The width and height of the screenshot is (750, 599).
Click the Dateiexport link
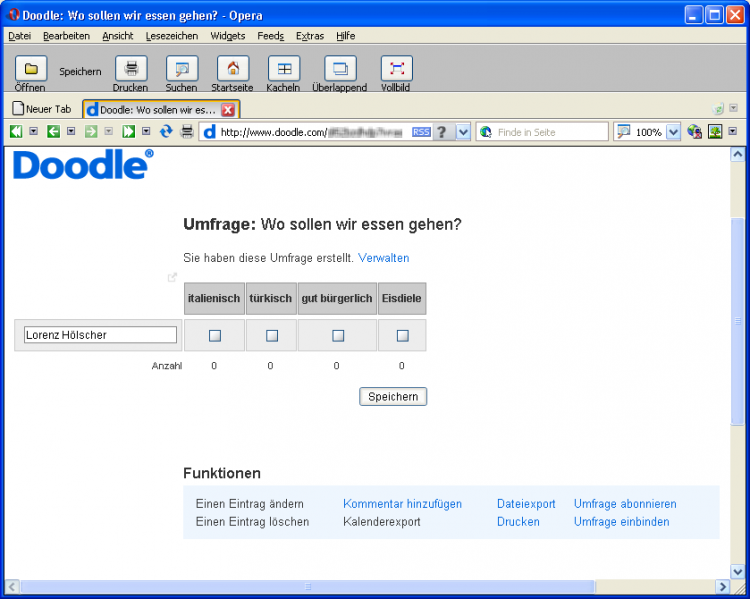point(526,504)
